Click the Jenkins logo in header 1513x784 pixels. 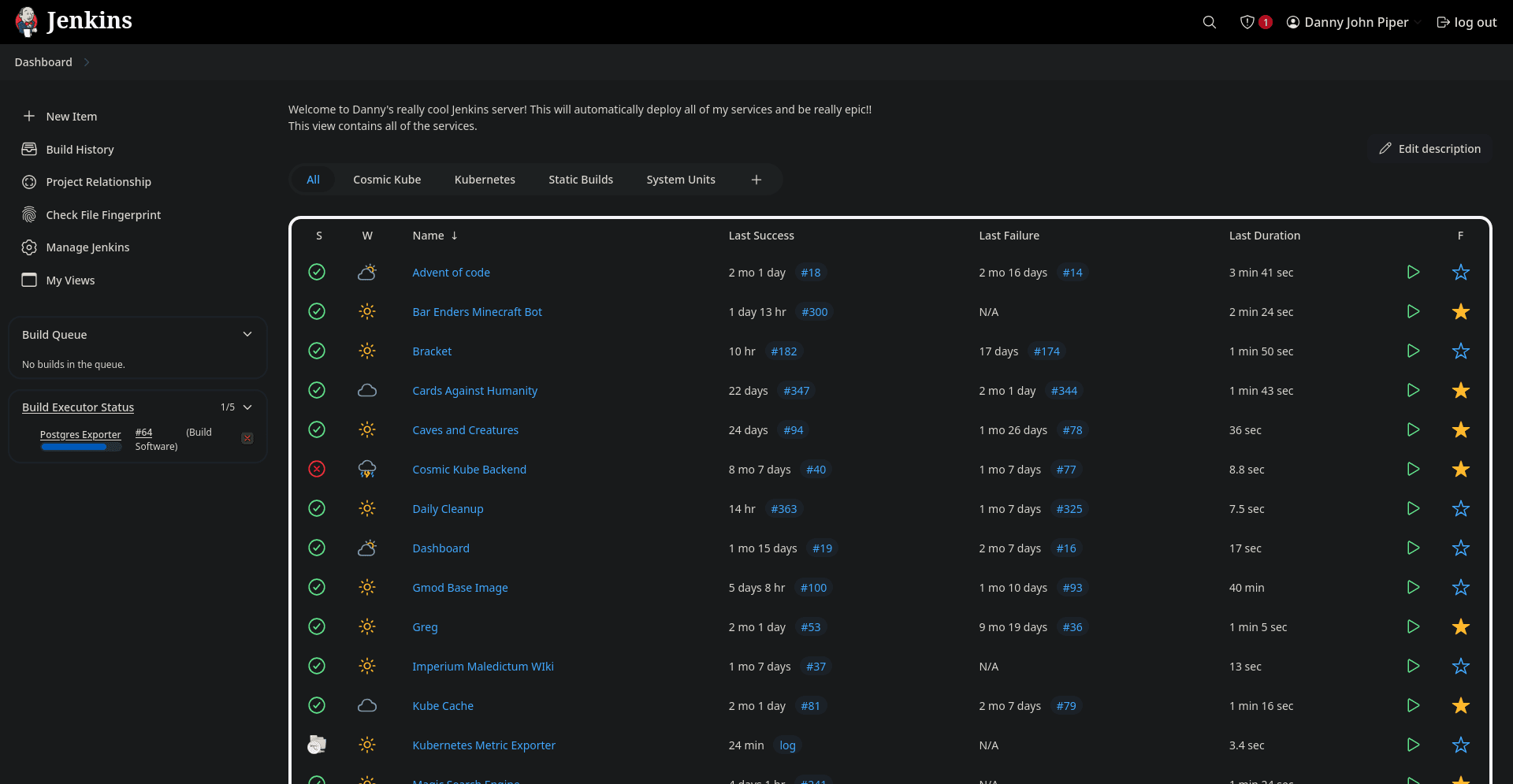[73, 21]
